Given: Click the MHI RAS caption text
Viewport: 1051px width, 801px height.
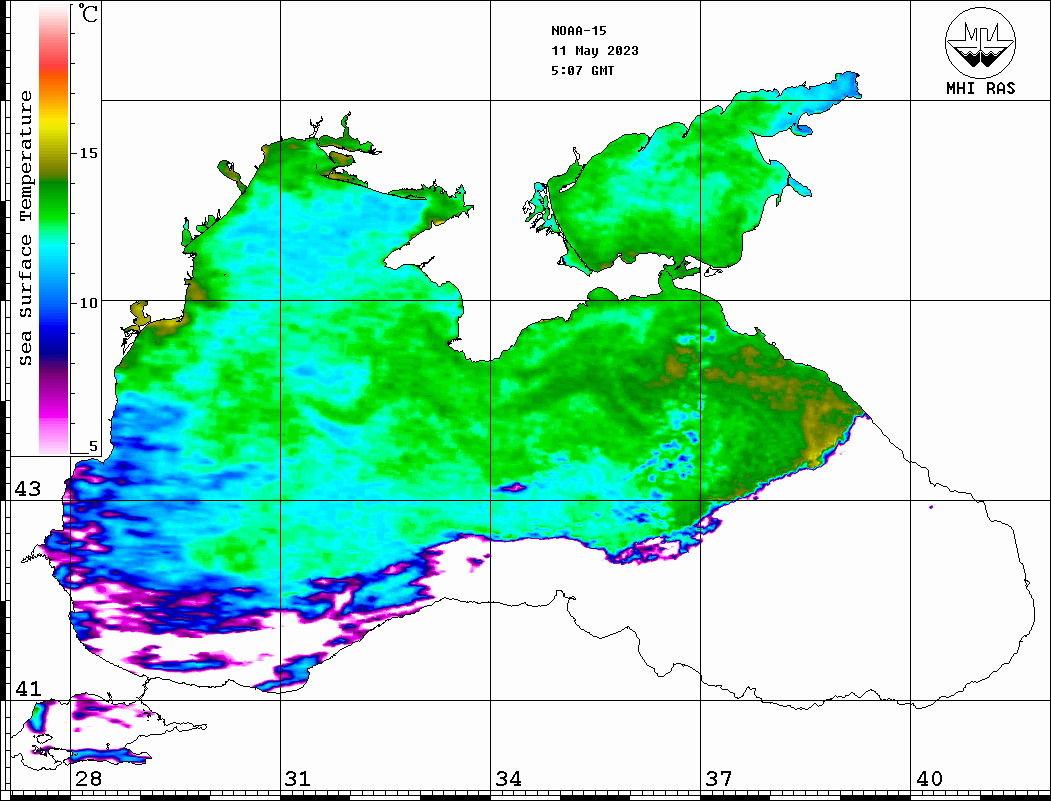Looking at the screenshot, I should coord(980,88).
